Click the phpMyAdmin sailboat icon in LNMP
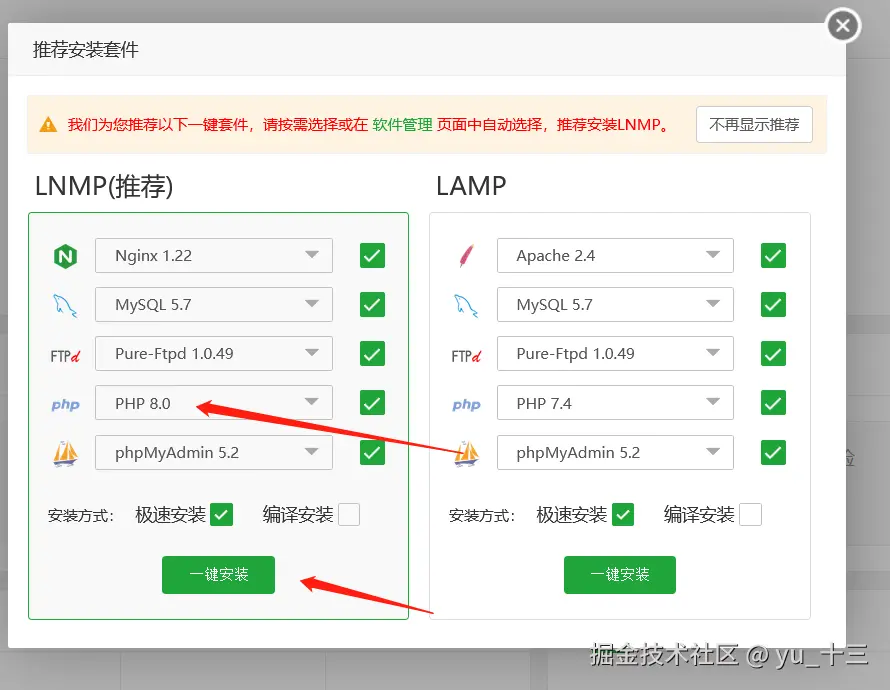Viewport: 890px width, 690px height. (x=65, y=453)
